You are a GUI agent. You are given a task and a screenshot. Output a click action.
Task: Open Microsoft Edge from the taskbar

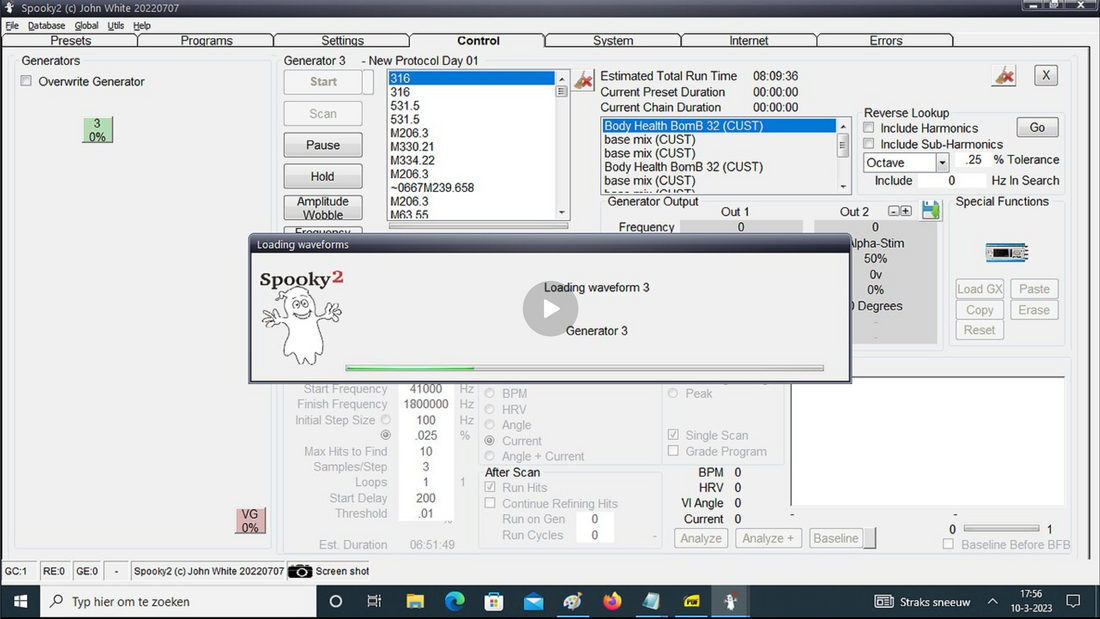pos(455,601)
